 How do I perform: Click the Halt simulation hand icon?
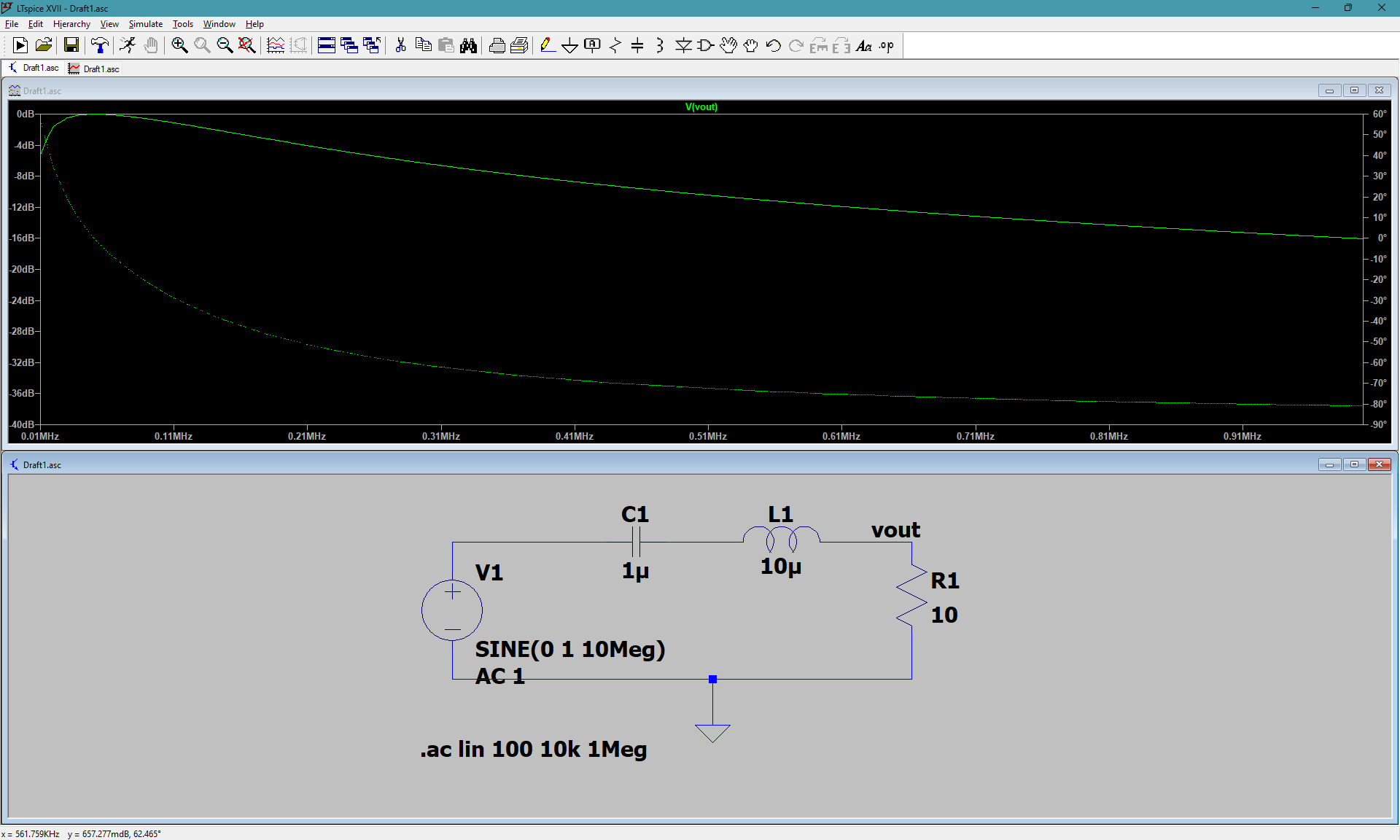point(151,45)
